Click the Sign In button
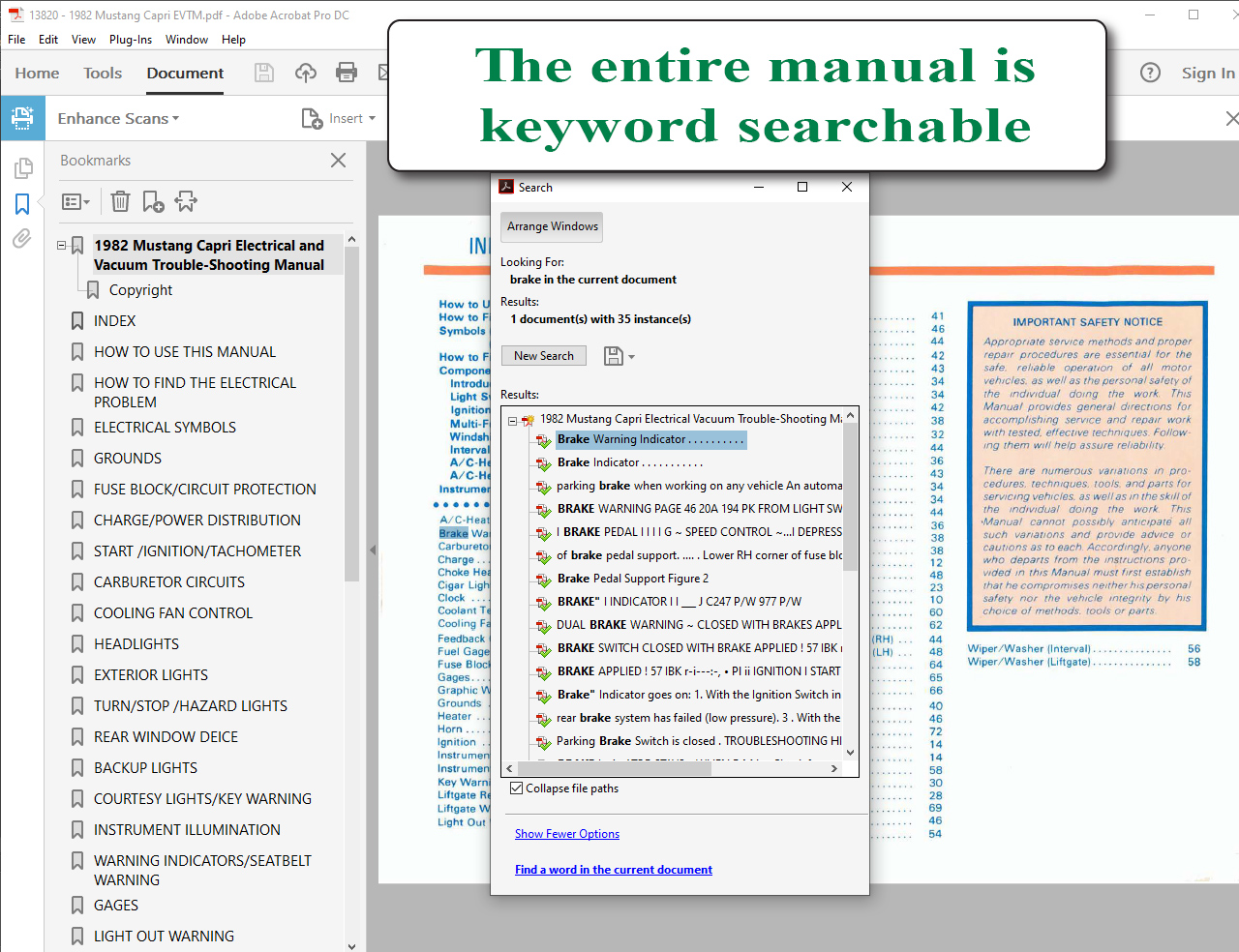 (x=1208, y=73)
